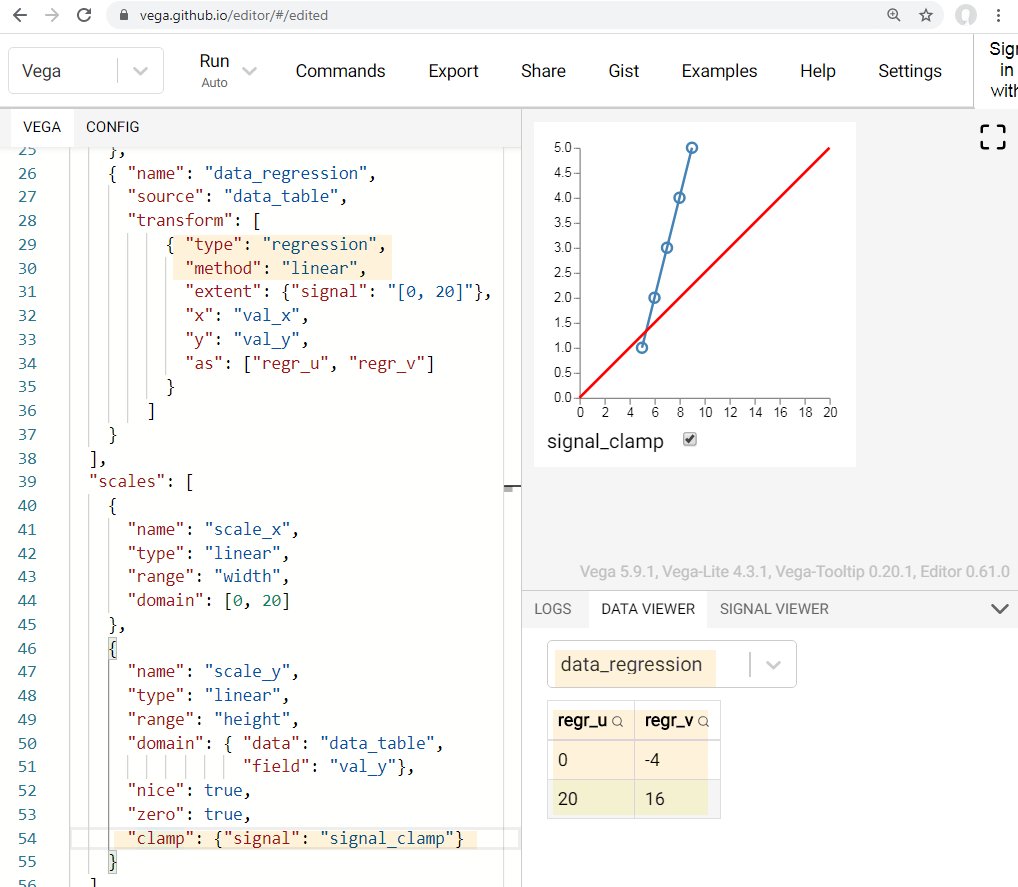
Task: Click the "regression" type value in code
Action: [319, 245]
